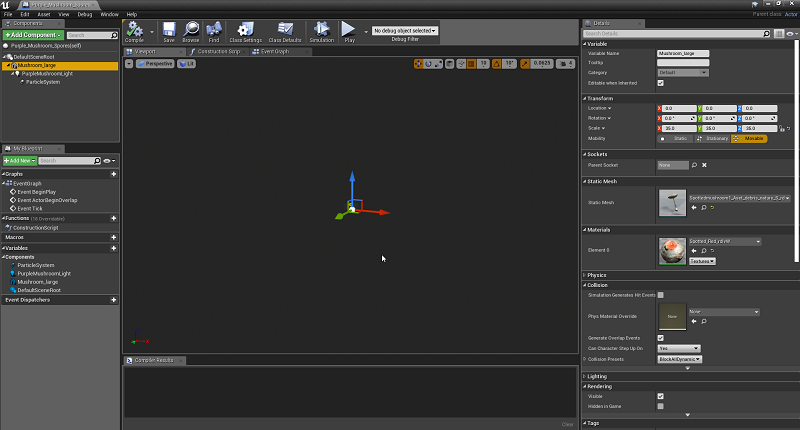Toggle scale gizmo mode in viewport

438,64
